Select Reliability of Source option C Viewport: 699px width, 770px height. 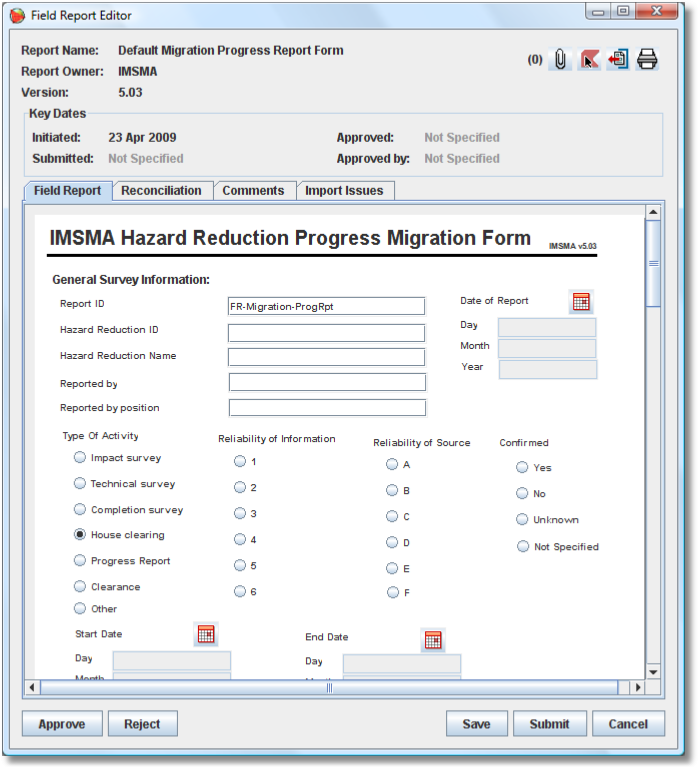point(392,517)
